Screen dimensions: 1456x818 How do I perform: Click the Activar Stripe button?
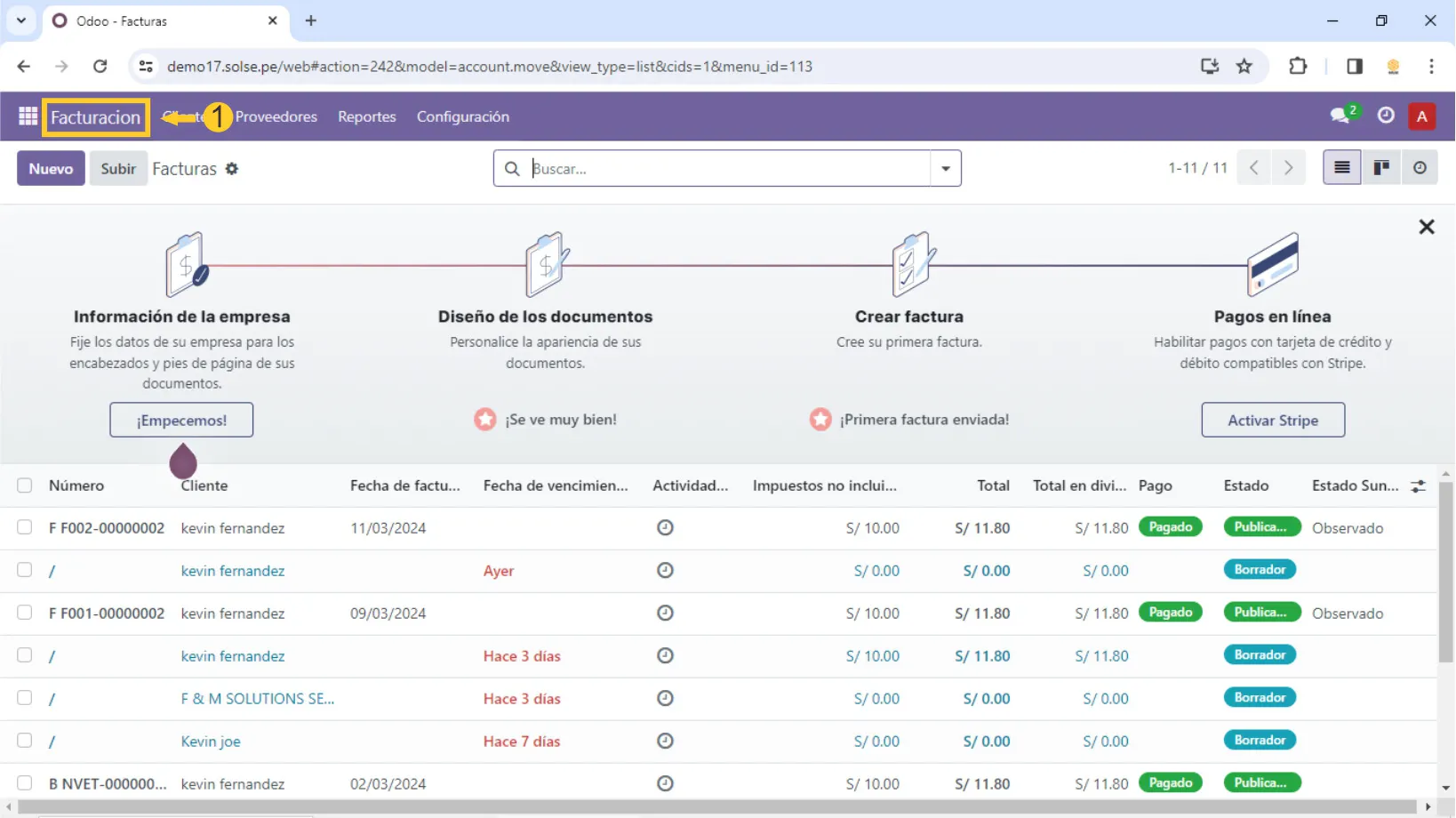[1272, 420]
